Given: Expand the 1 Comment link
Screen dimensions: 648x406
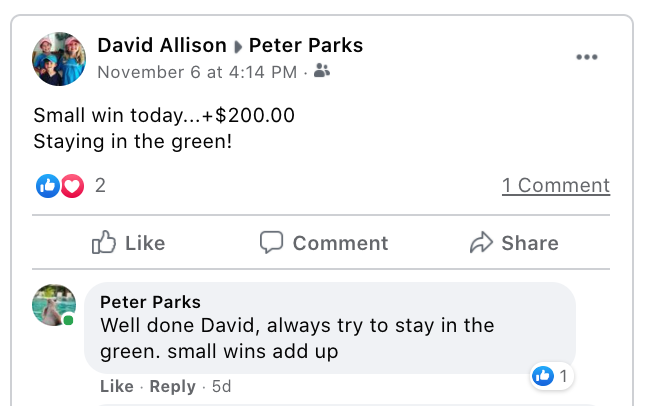Looking at the screenshot, I should (555, 185).
